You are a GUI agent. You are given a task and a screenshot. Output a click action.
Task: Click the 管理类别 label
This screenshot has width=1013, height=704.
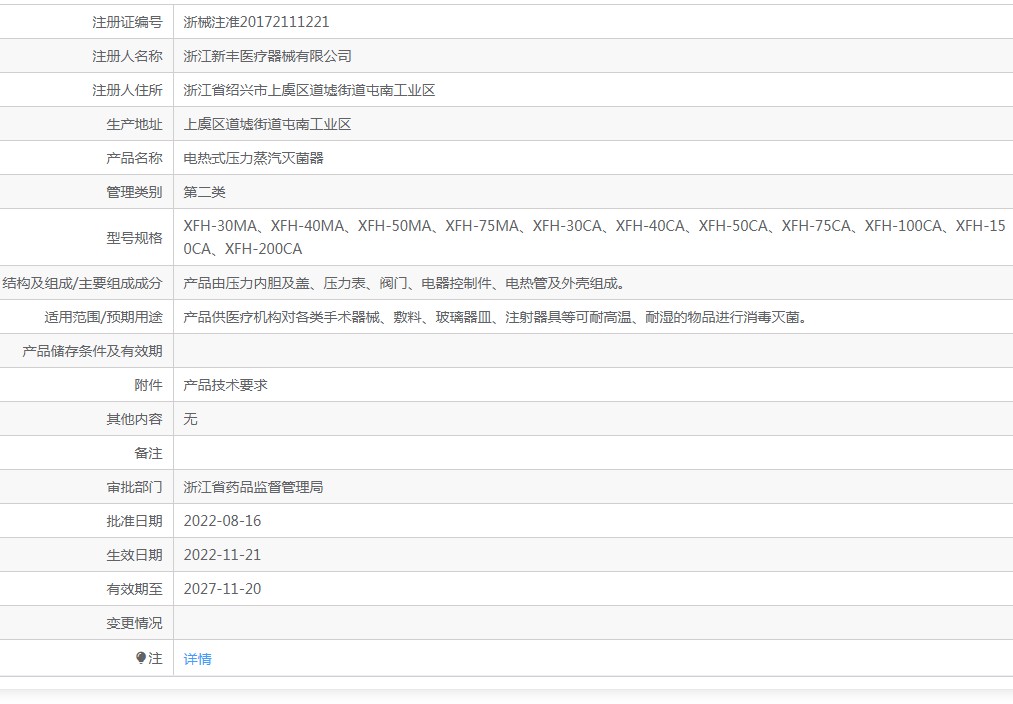click(x=134, y=192)
